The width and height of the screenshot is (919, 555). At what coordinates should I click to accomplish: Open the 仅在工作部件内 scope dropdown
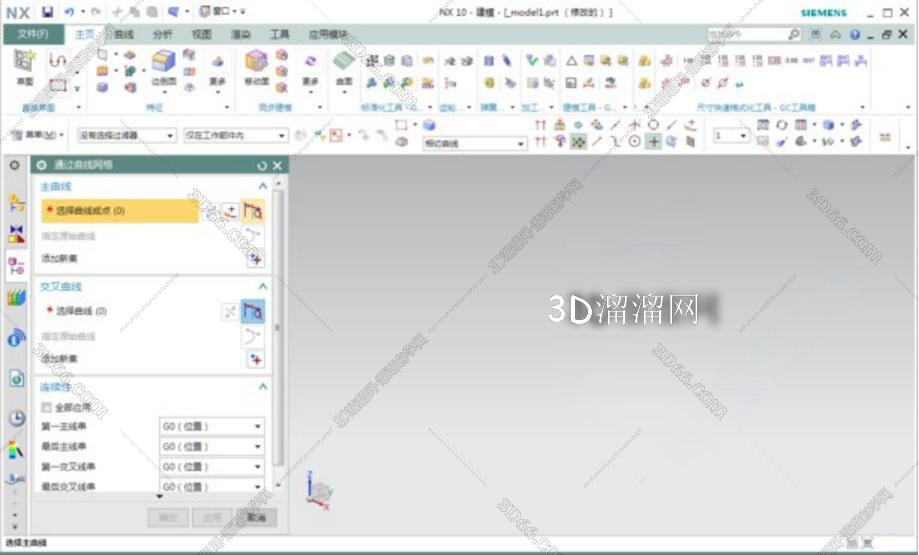235,135
